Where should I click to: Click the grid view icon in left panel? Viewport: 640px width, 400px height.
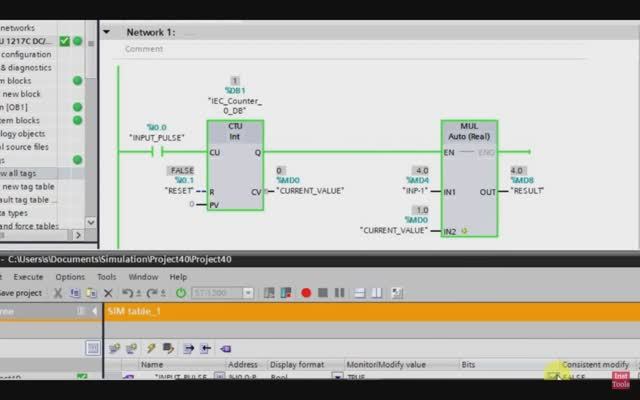tap(93, 348)
